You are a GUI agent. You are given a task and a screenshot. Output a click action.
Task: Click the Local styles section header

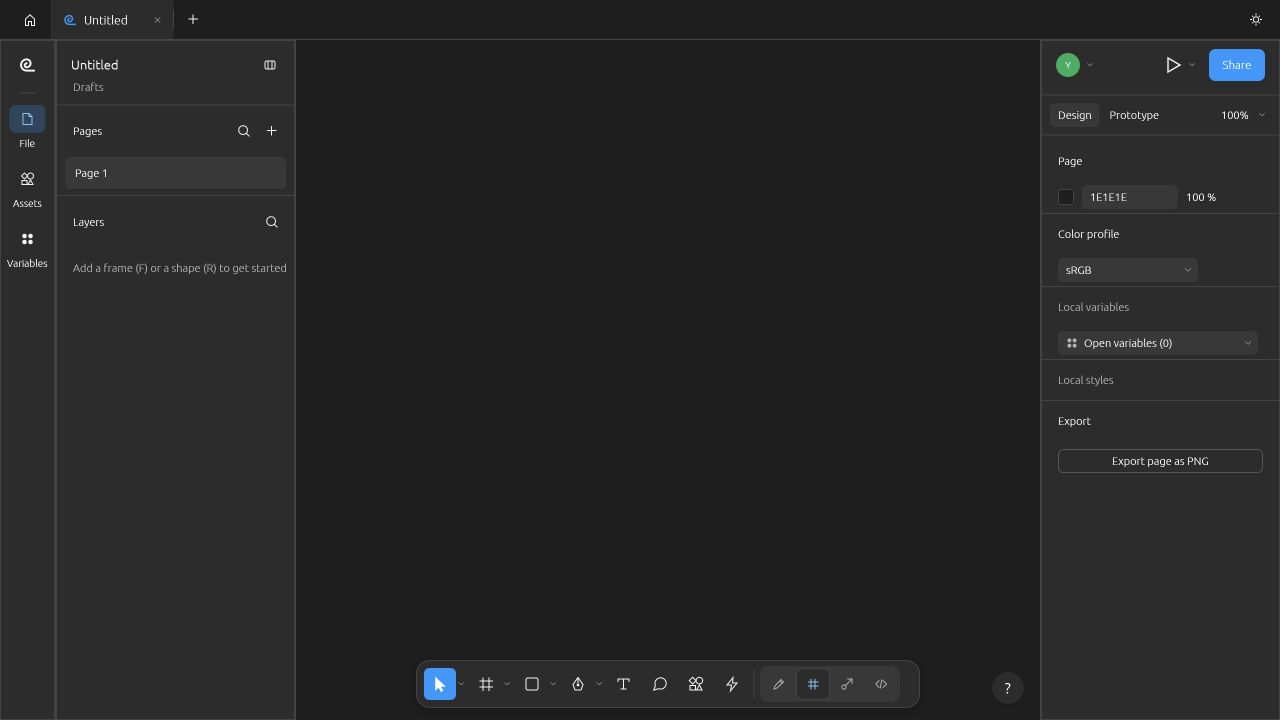(x=1086, y=380)
